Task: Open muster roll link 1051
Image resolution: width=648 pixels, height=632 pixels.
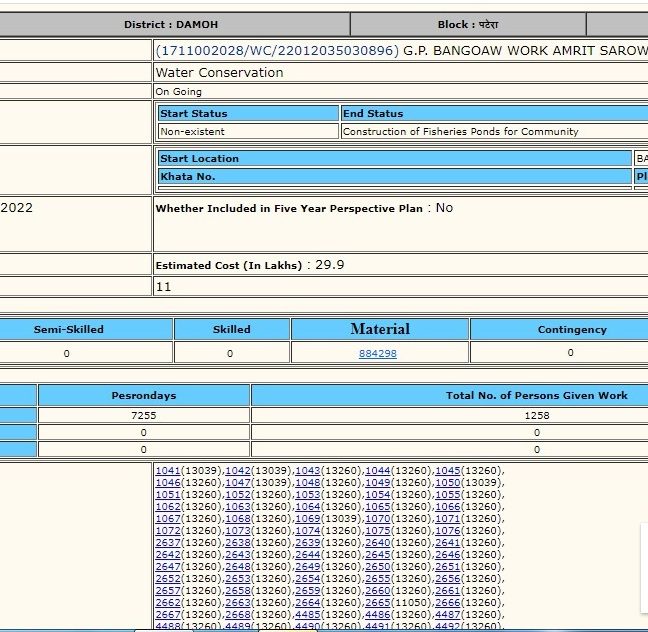Action: tap(168, 494)
